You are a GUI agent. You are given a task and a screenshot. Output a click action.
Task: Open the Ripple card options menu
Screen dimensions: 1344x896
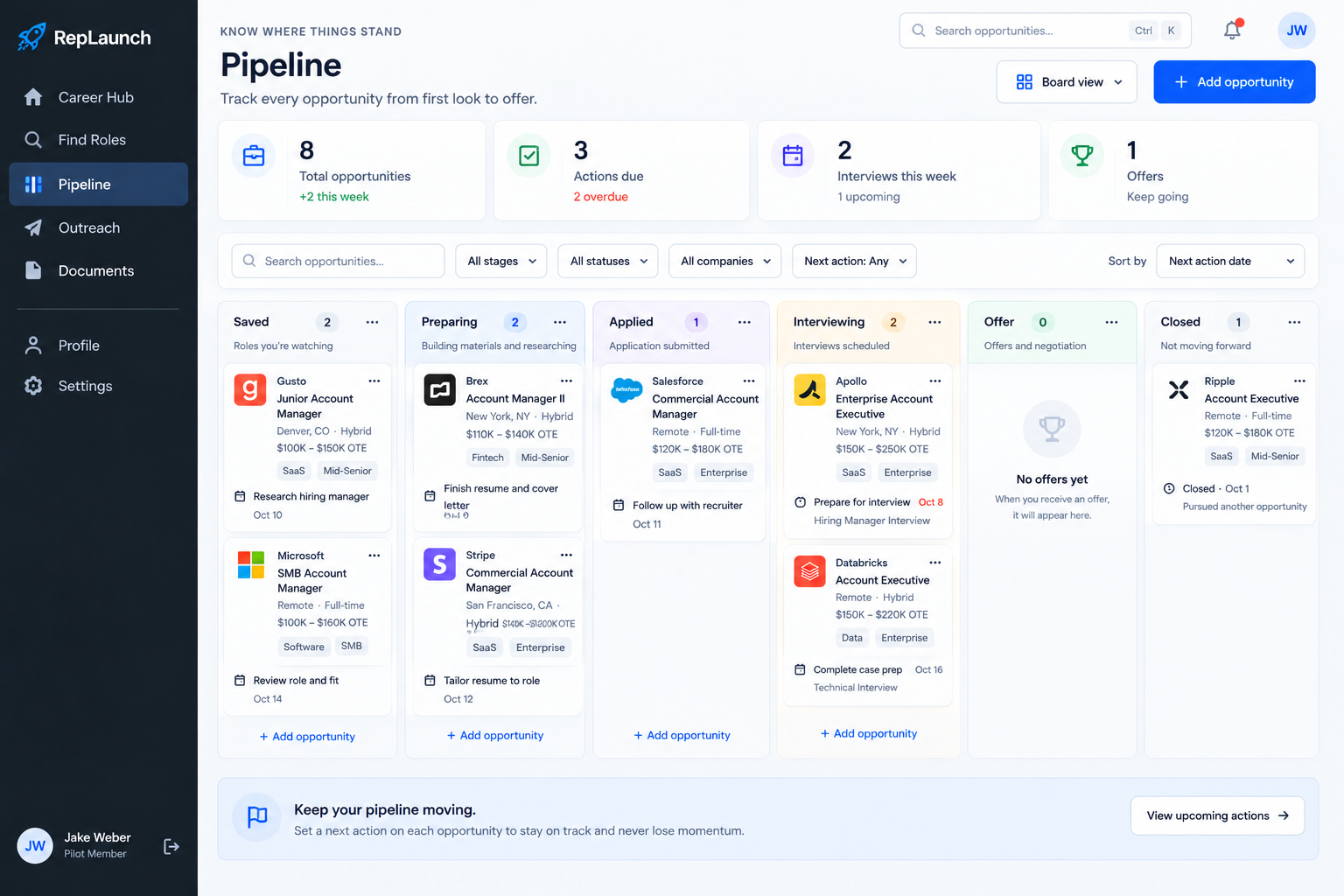coord(1299,381)
